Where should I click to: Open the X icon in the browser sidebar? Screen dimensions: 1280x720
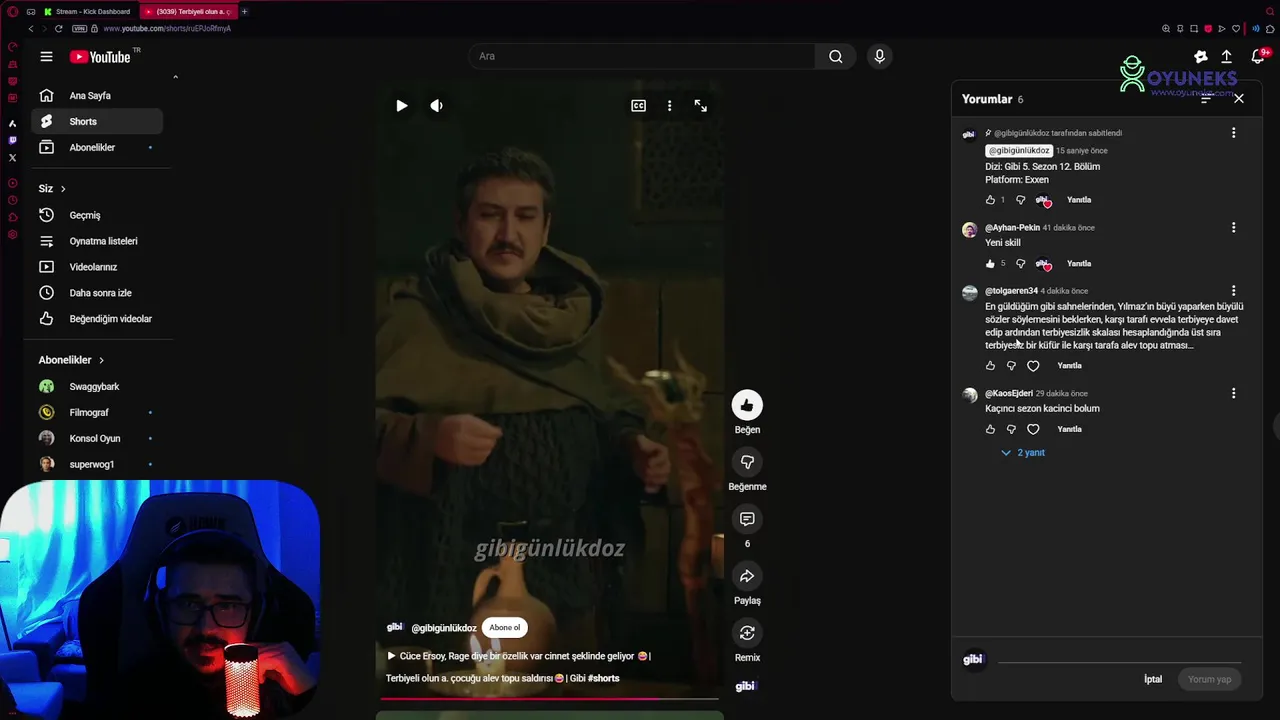point(12,158)
